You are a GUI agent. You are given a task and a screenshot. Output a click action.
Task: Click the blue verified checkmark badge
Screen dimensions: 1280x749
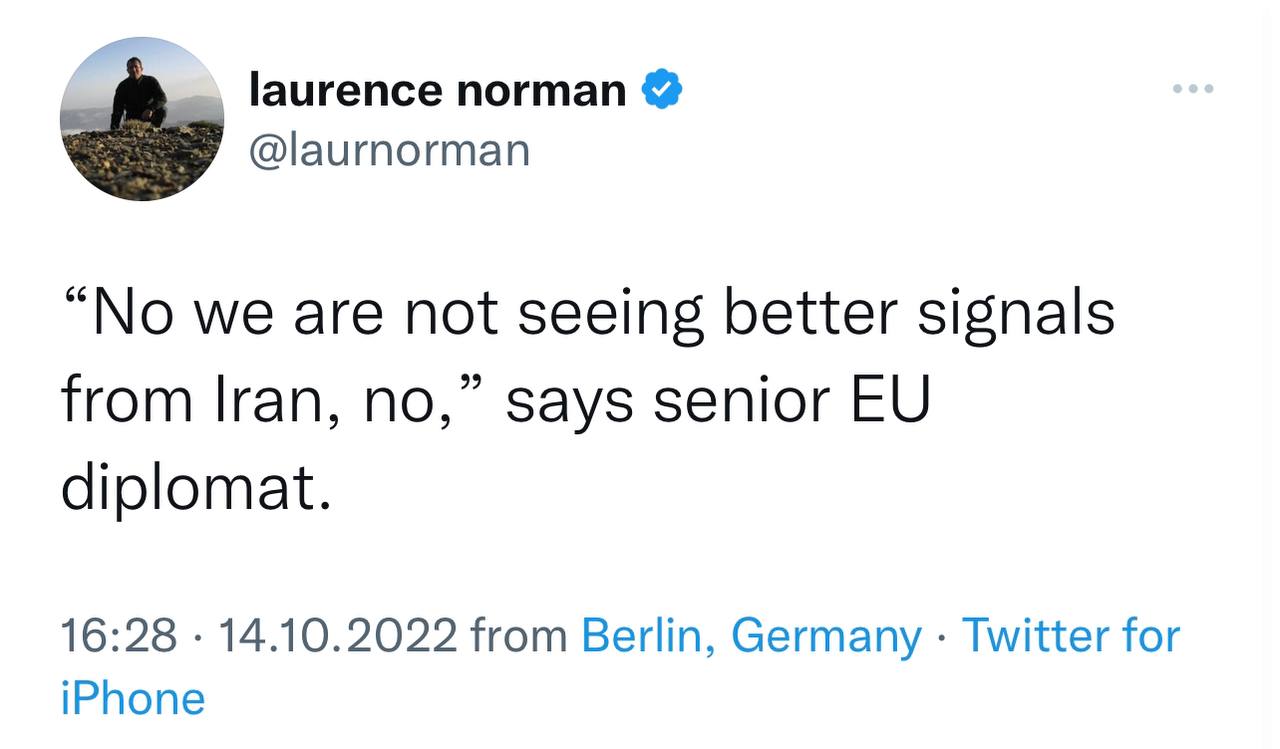pyautogui.click(x=661, y=91)
